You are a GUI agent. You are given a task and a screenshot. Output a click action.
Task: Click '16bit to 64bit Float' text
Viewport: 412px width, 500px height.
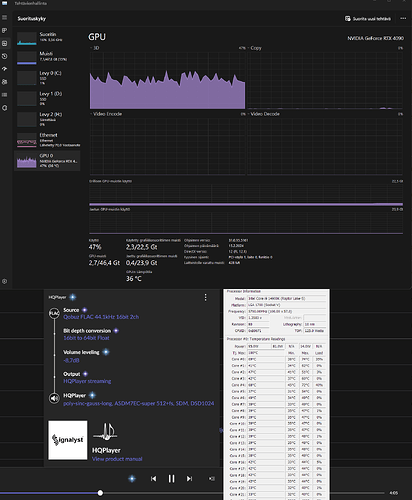(86, 338)
